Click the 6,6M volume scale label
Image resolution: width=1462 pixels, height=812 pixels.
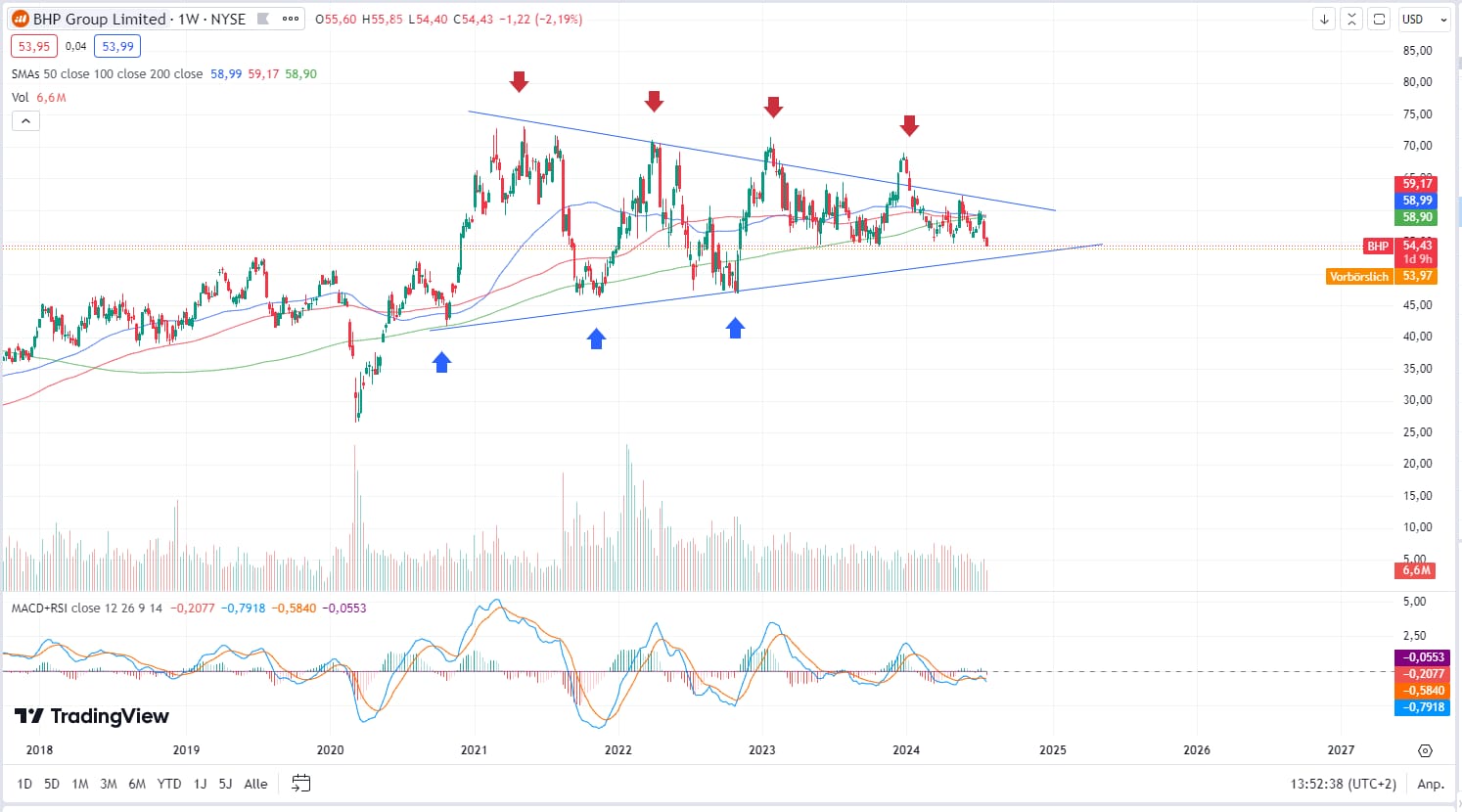(1416, 570)
